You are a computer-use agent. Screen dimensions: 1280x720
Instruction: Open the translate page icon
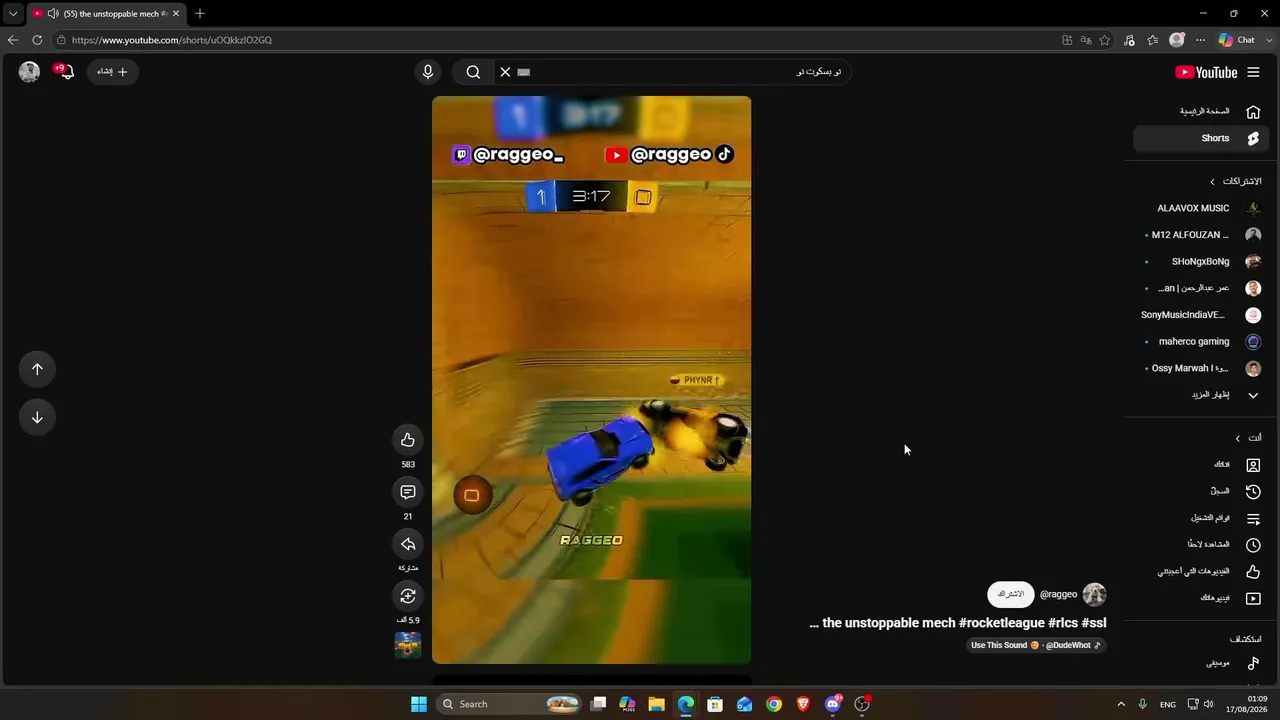pyautogui.click(x=1086, y=40)
